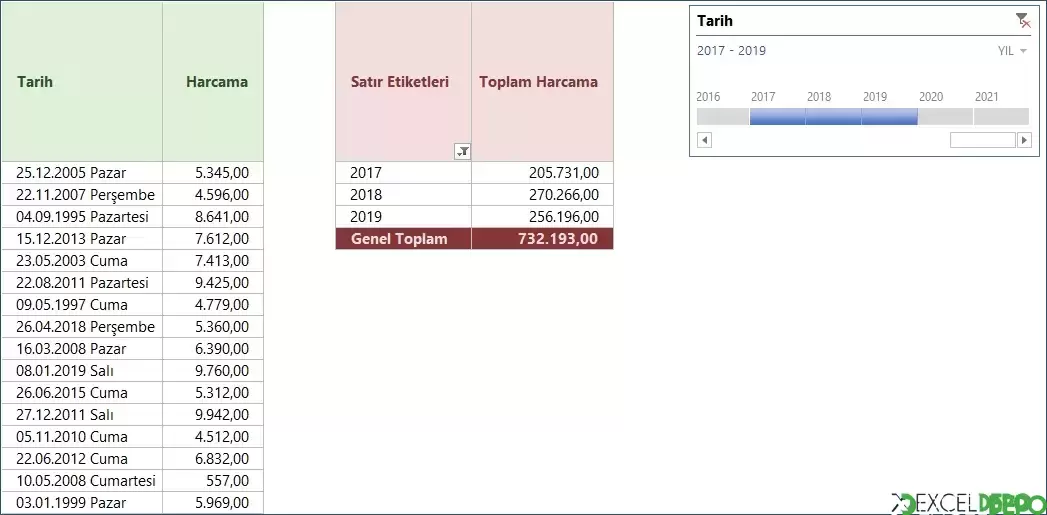
Task: Select the 22.11.2007 Perşembe date cell
Action: tap(81, 195)
